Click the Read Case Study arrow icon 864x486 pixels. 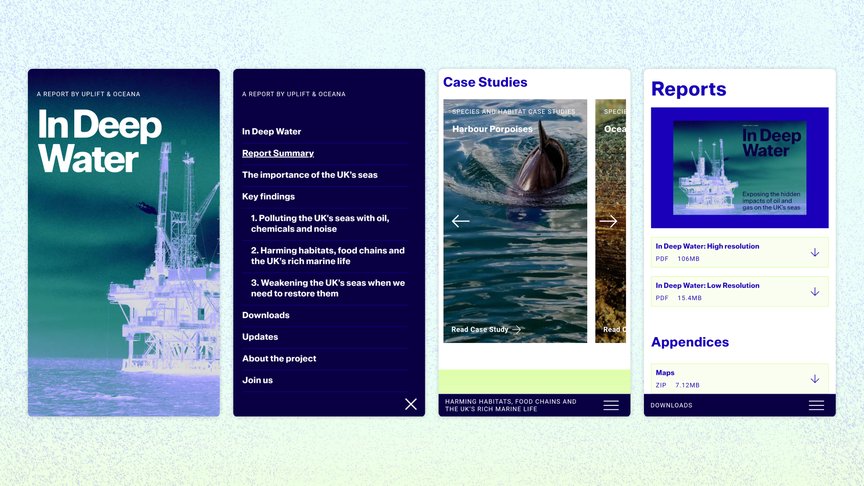[x=517, y=330]
